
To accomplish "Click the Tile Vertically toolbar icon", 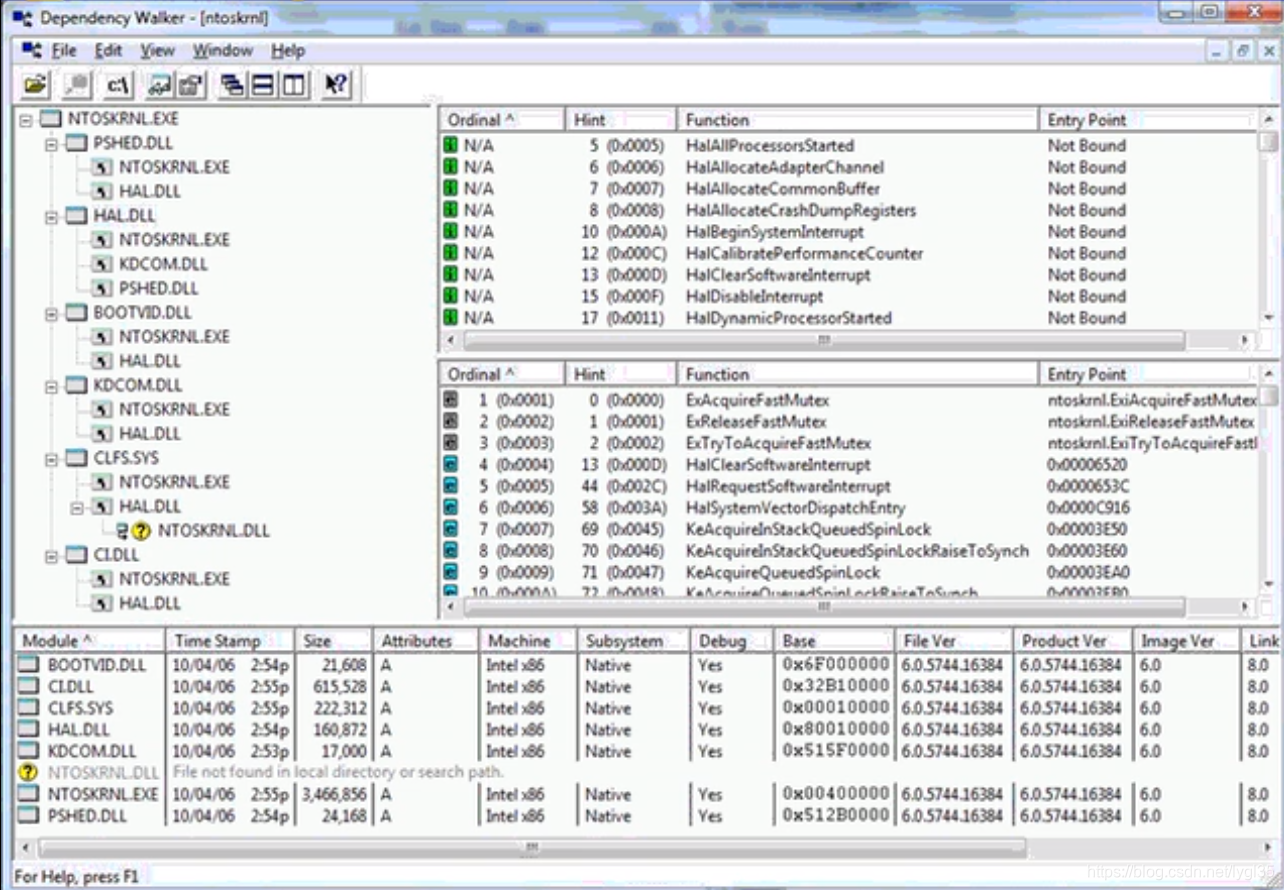I will (x=293, y=85).
